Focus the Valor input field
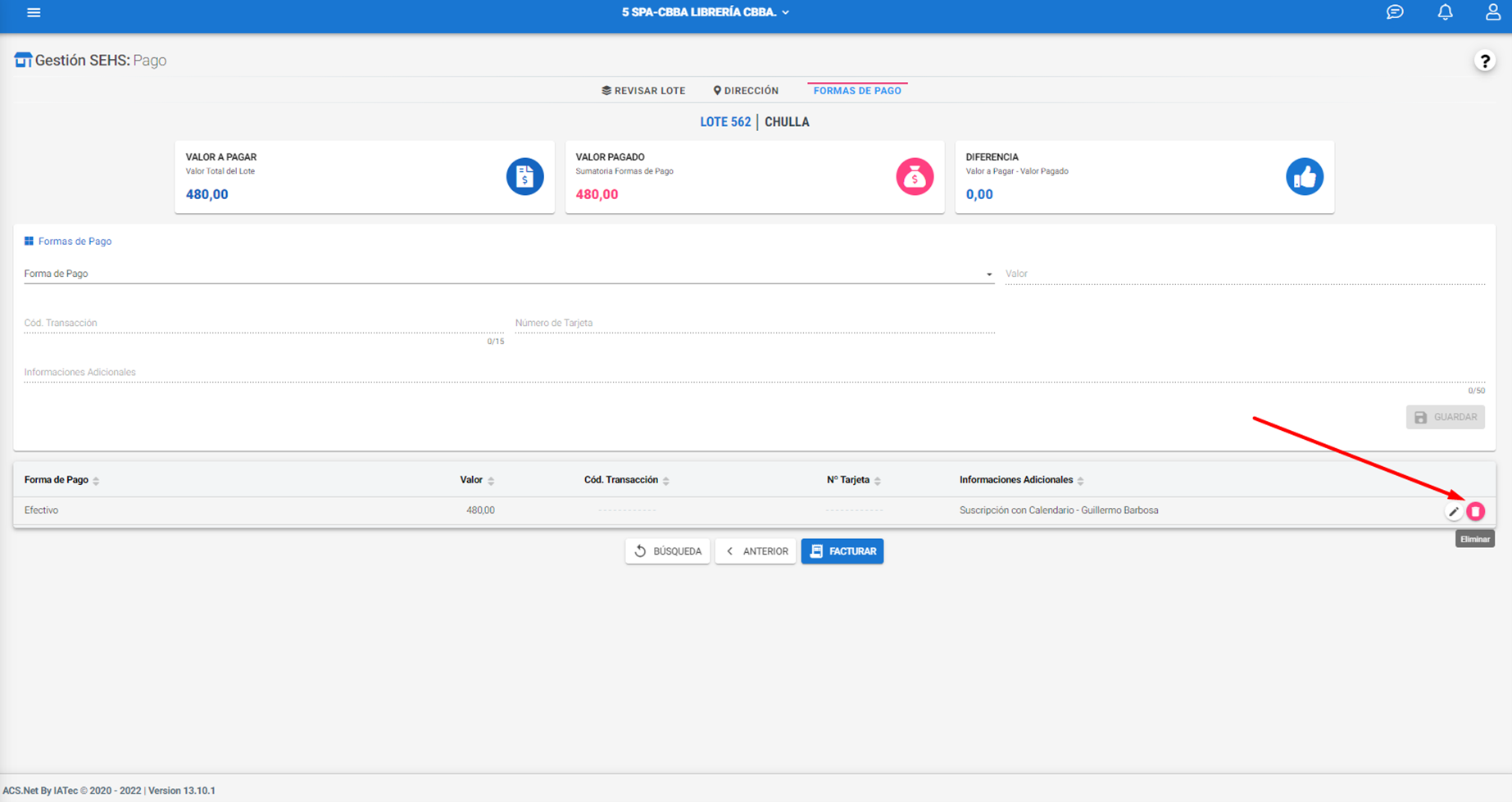The width and height of the screenshot is (1512, 802). pos(1245,274)
